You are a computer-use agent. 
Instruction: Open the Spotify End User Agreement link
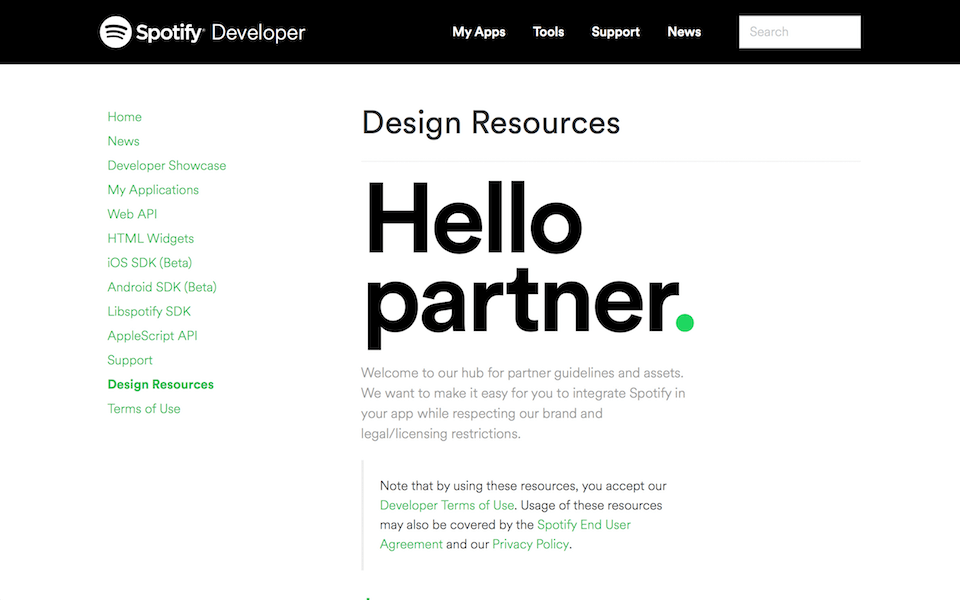pos(505,534)
